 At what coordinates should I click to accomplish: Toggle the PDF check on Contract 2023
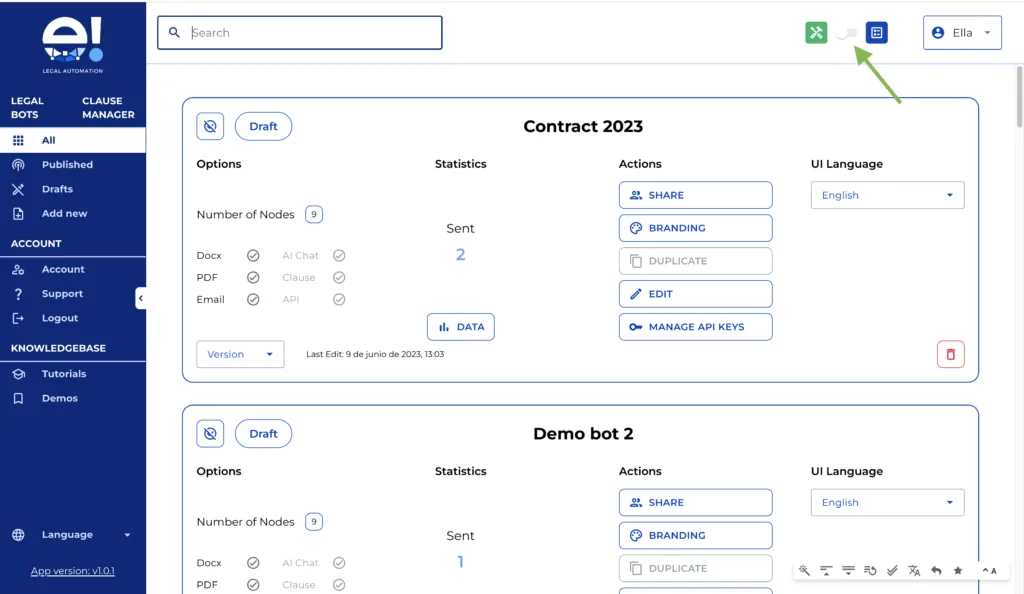pos(253,278)
